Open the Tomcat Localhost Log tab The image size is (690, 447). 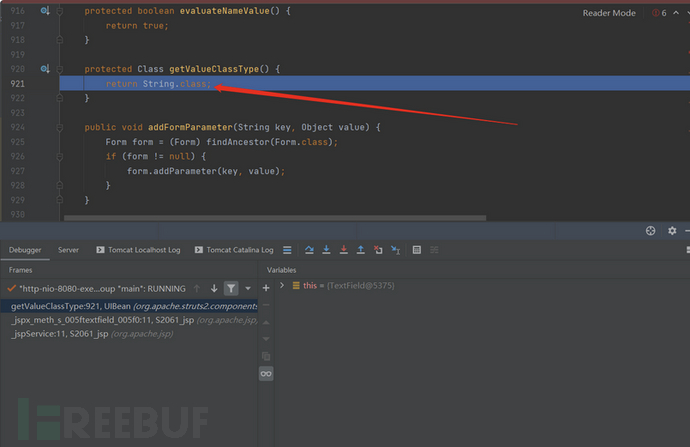138,250
